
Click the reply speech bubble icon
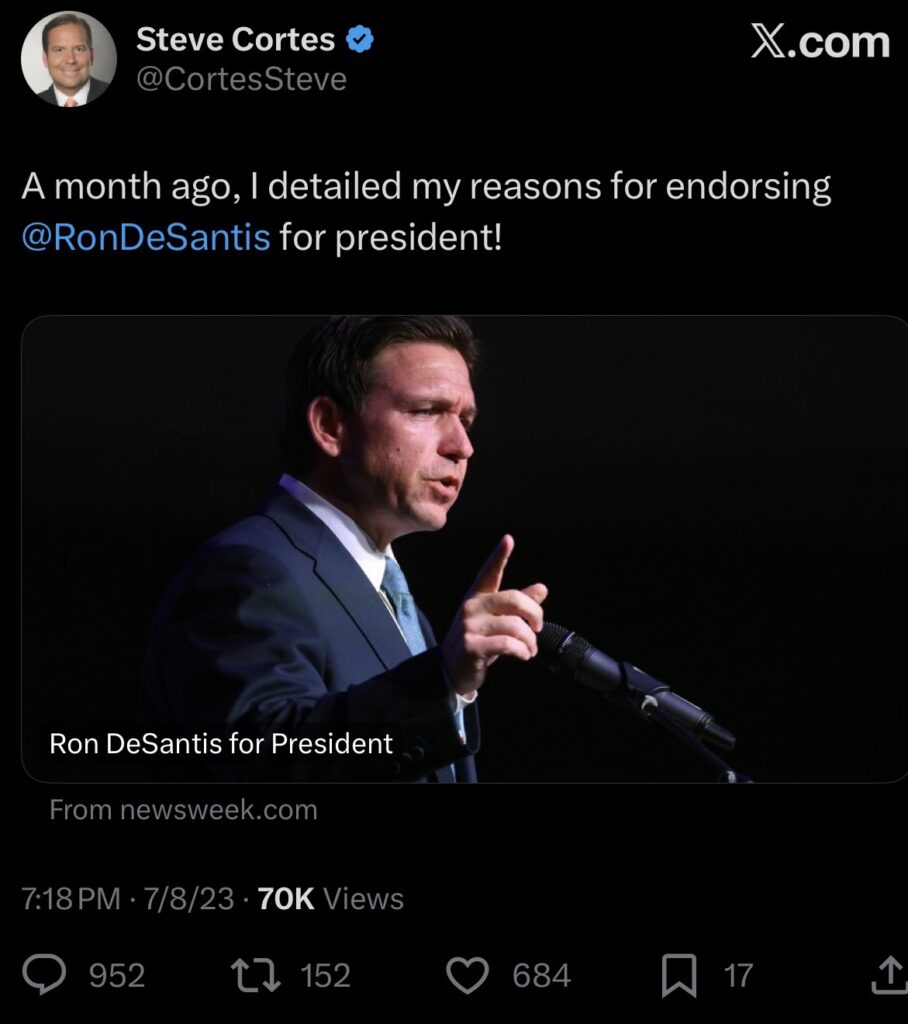(x=45, y=975)
